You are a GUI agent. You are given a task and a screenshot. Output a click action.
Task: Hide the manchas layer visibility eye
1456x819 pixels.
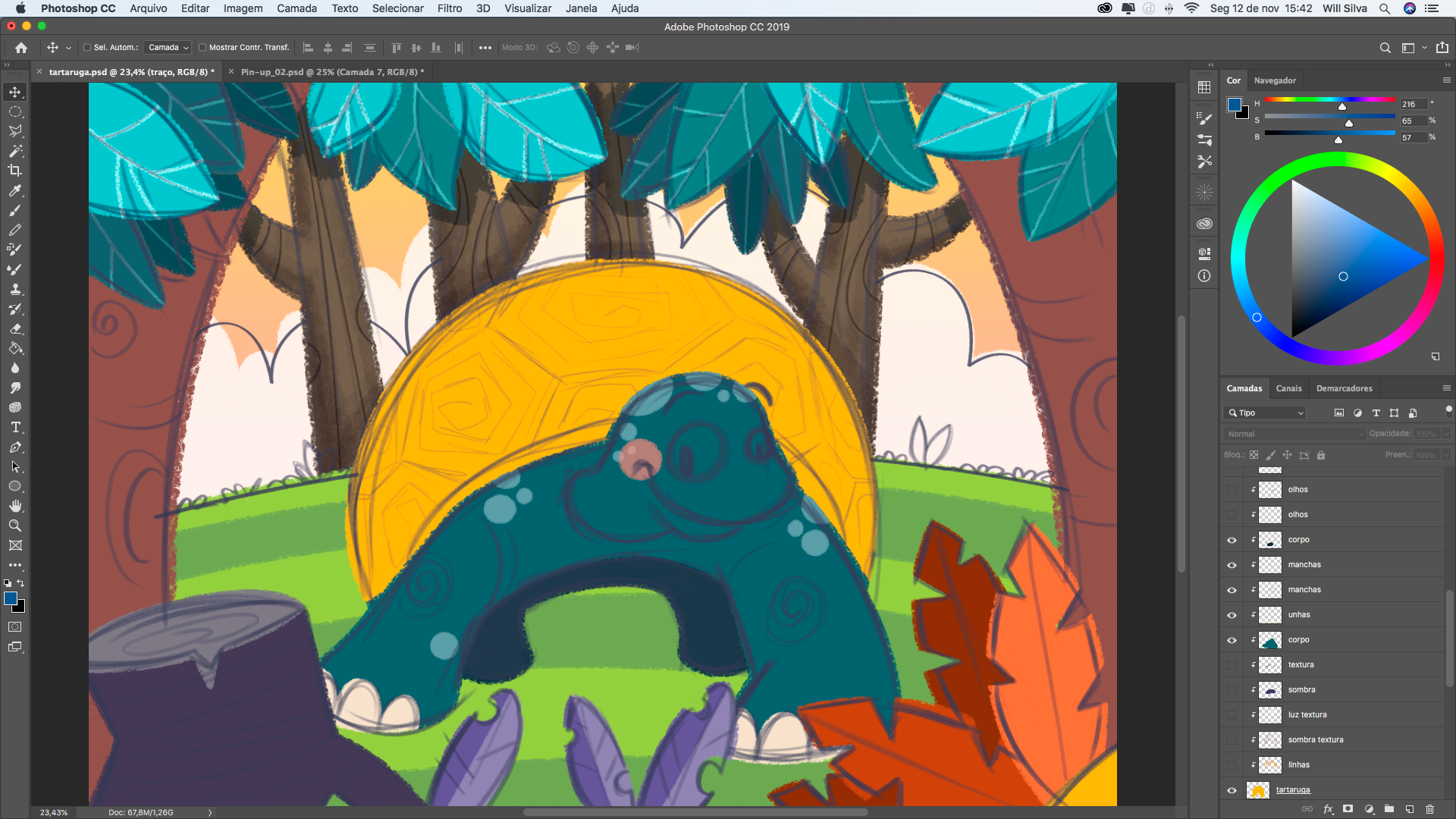tap(1232, 565)
